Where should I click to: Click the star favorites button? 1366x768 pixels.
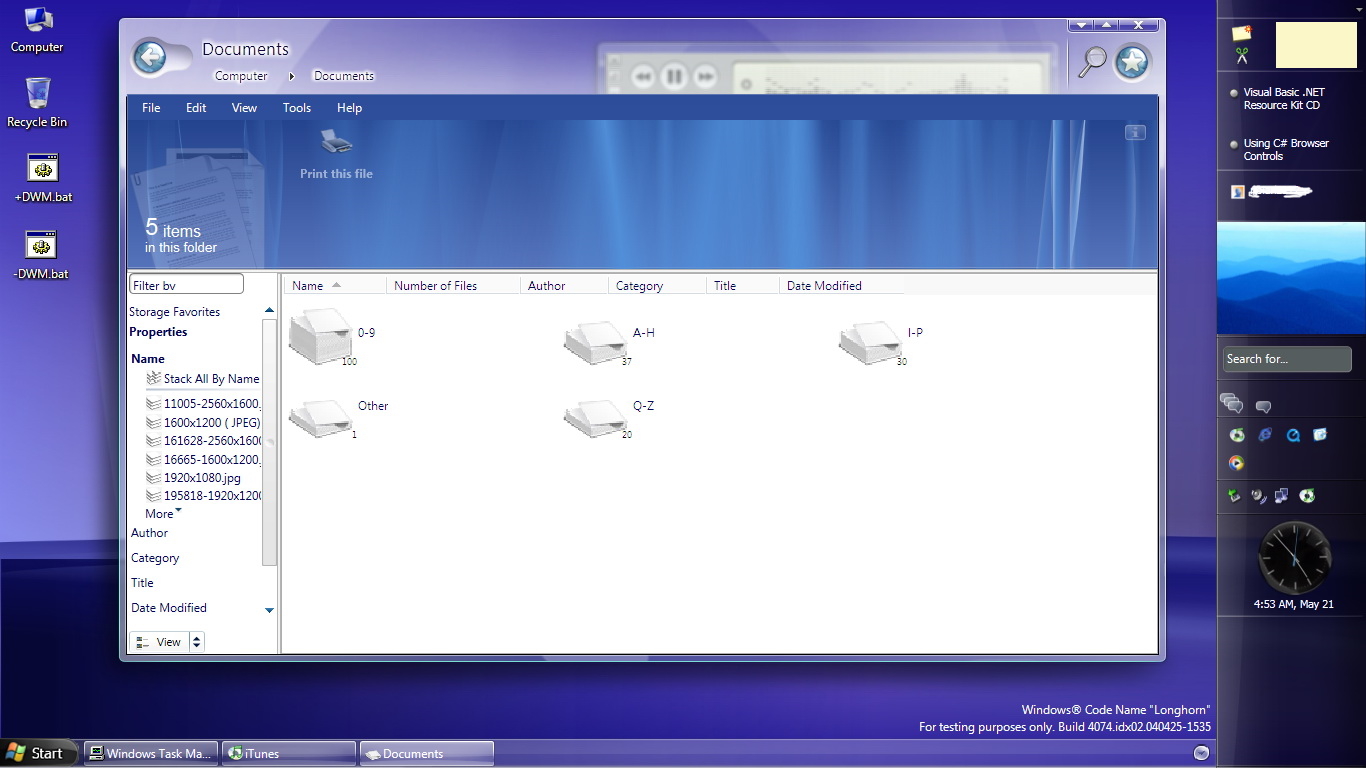[1132, 62]
